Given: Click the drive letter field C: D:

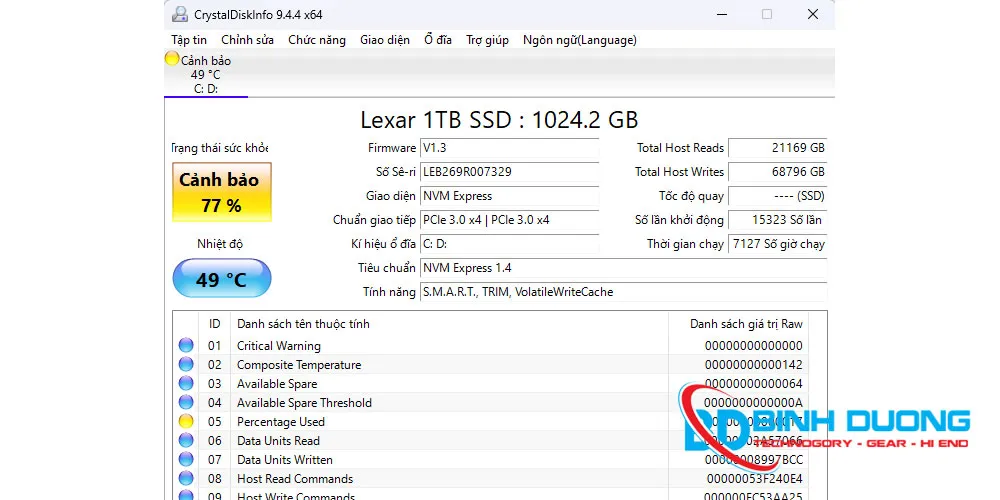Looking at the screenshot, I should pos(510,244).
